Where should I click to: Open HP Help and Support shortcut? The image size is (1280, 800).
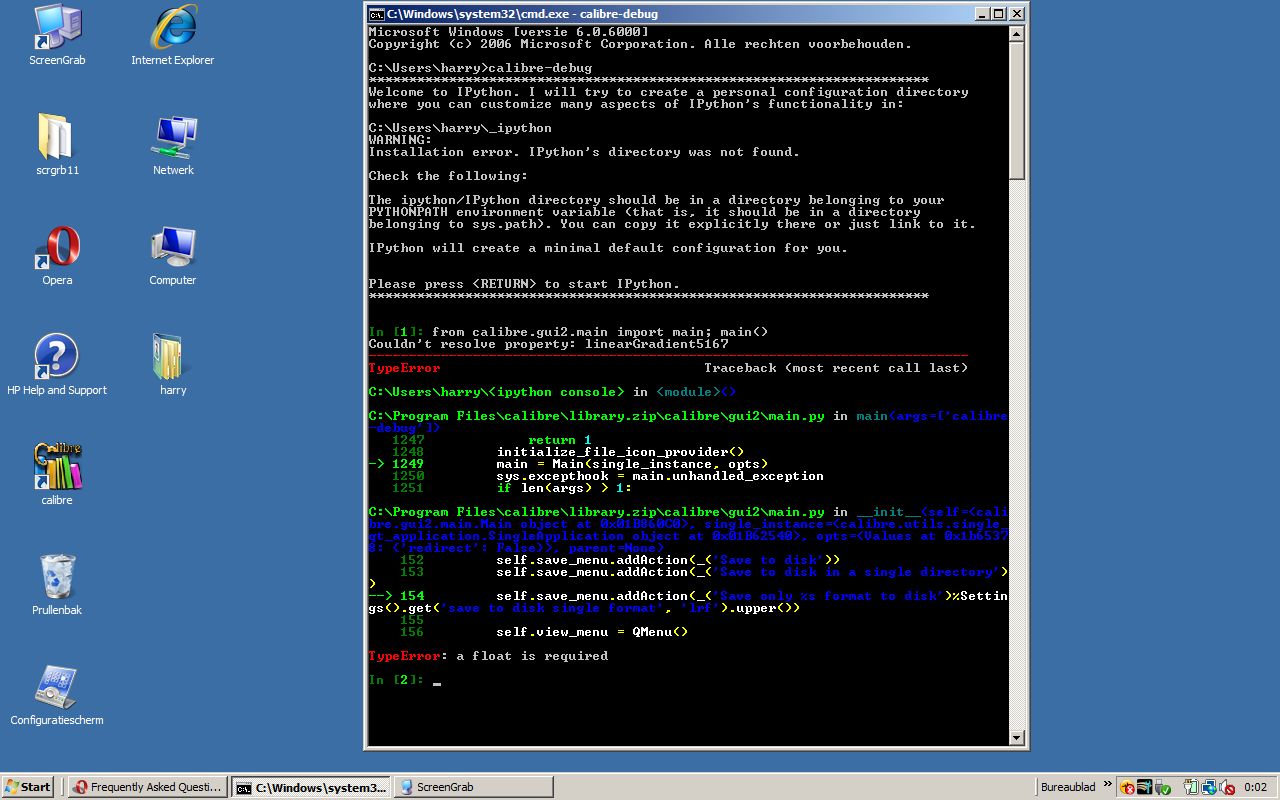57,366
